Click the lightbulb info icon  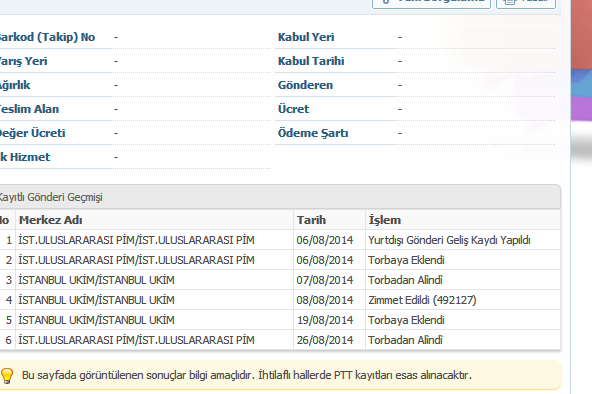pos(7,376)
